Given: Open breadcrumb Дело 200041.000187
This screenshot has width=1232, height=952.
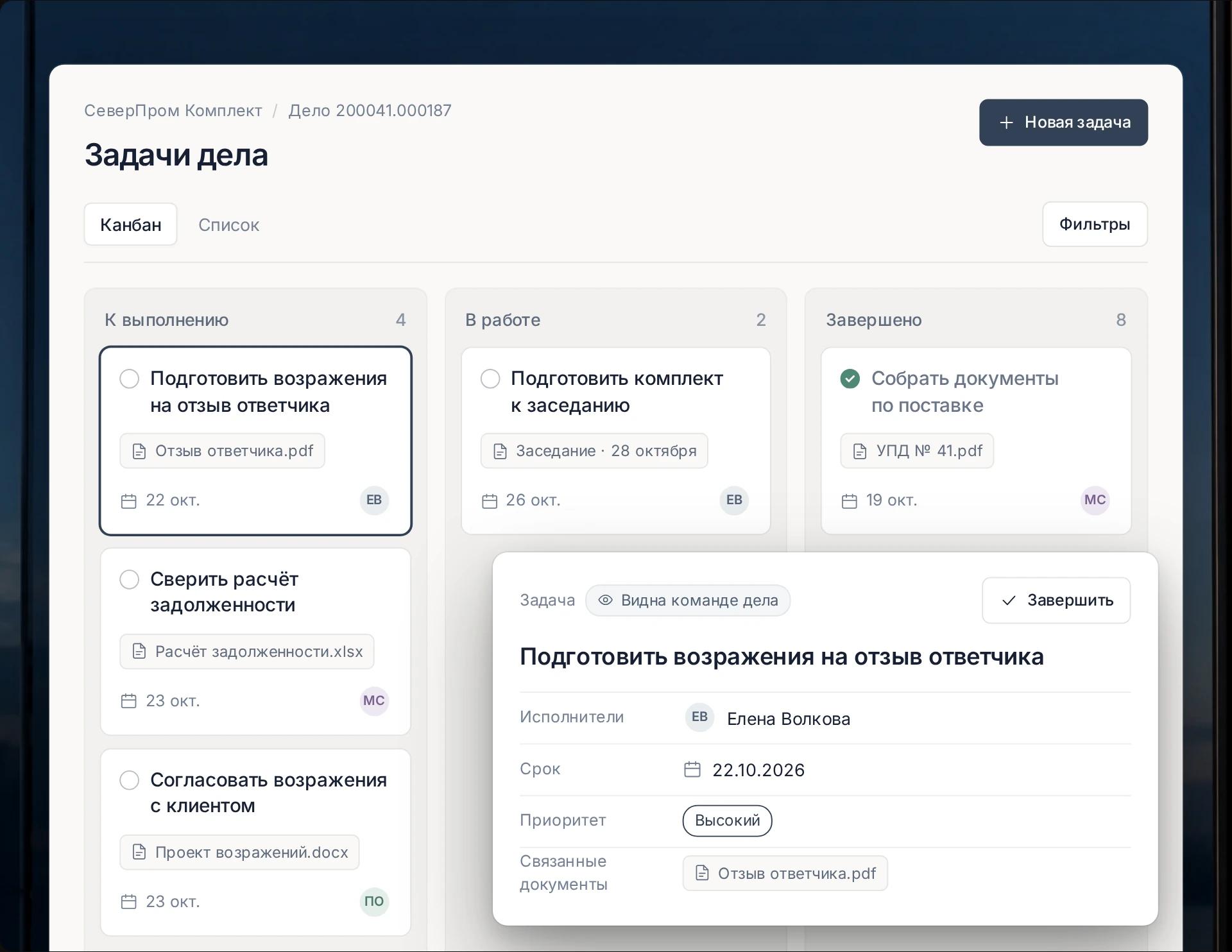Looking at the screenshot, I should point(370,111).
